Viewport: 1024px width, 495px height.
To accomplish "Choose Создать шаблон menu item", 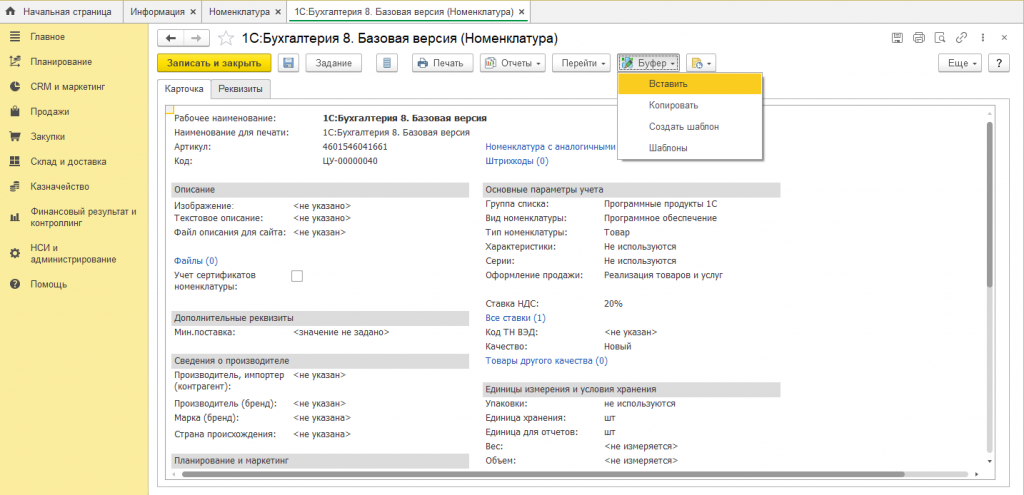I will [690, 127].
